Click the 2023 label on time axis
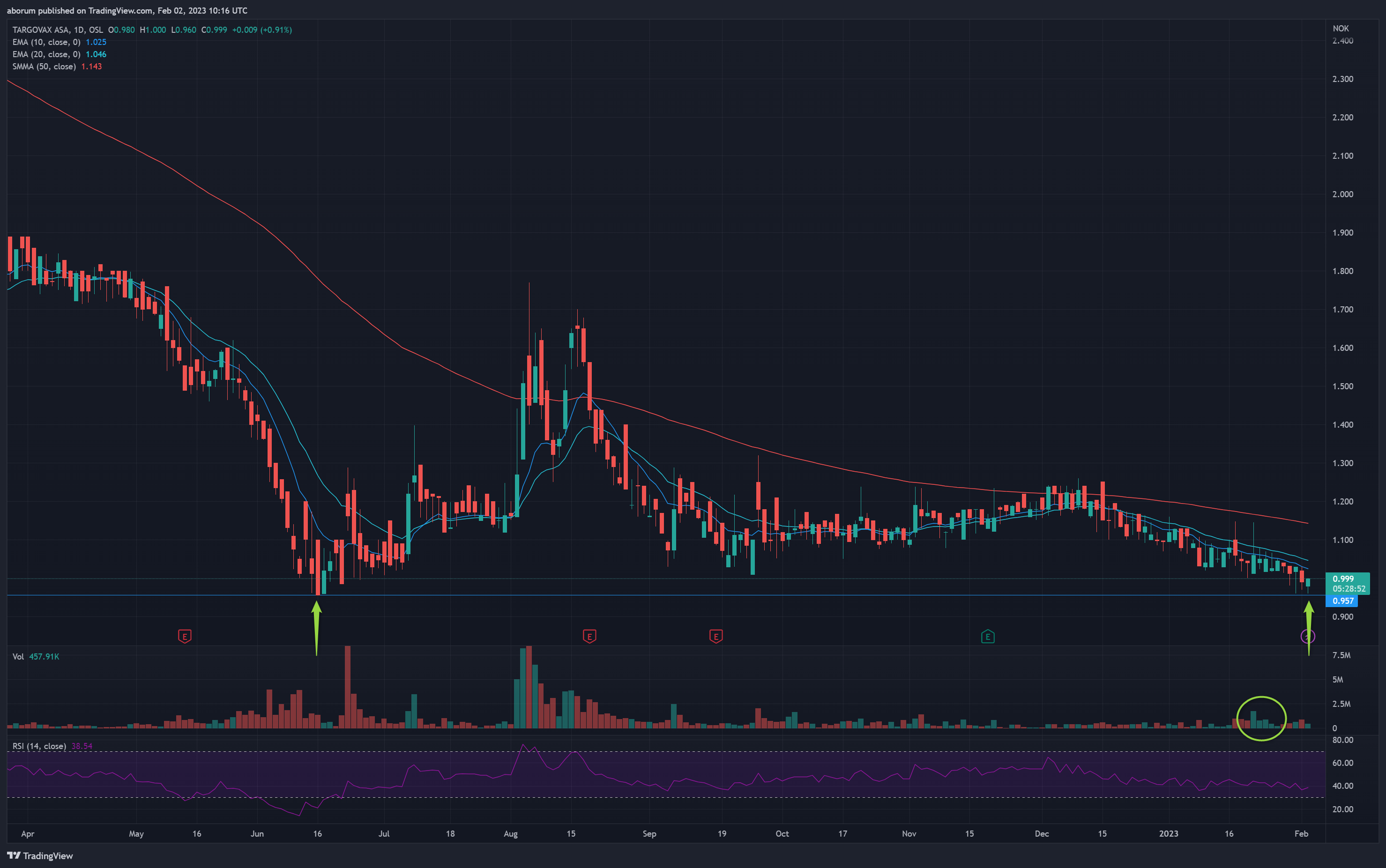 point(1169,833)
